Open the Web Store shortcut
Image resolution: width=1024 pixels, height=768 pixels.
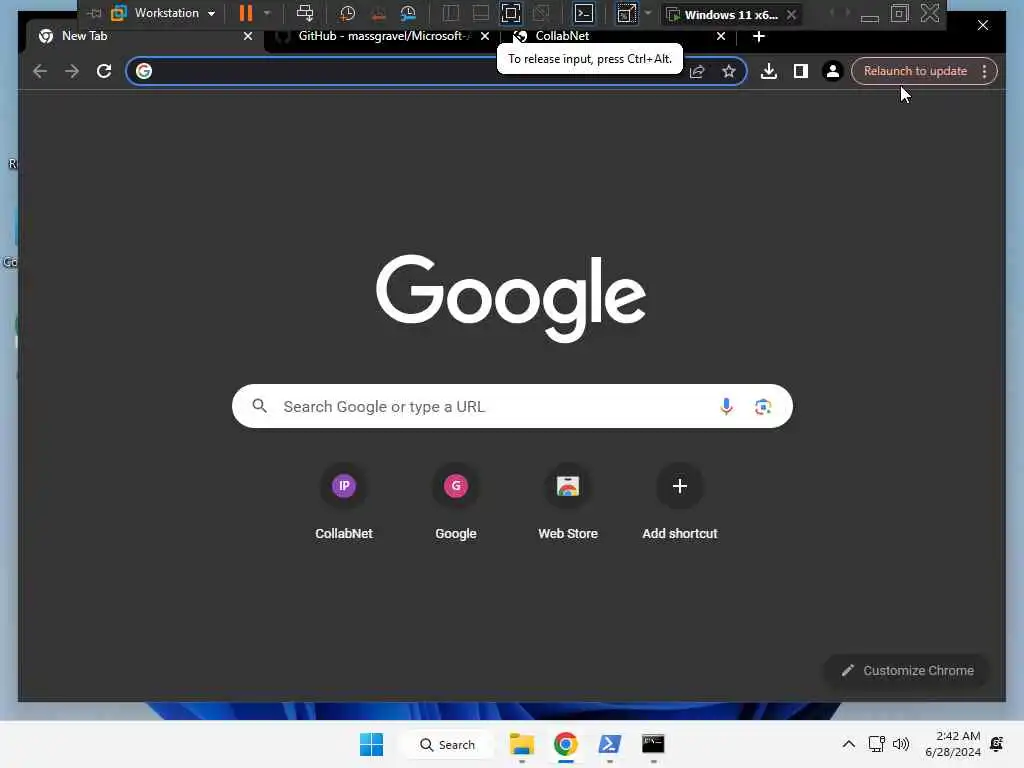[568, 503]
